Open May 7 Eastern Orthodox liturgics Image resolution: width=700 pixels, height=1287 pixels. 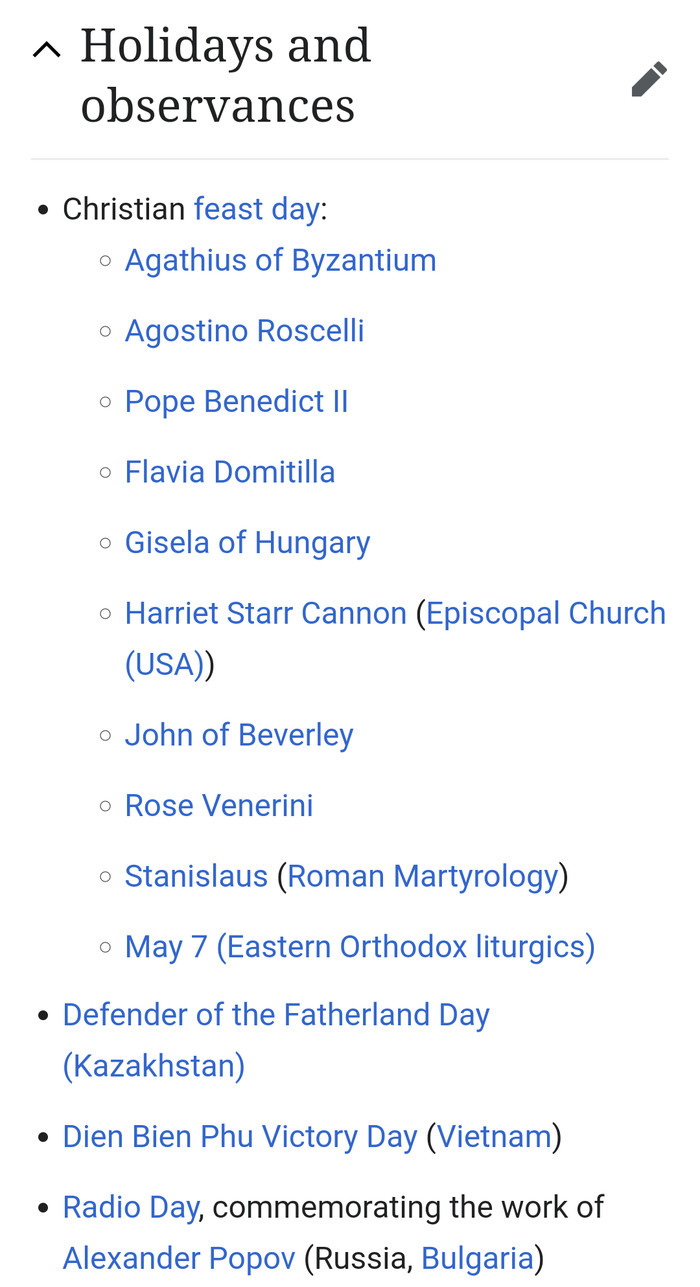(x=359, y=946)
